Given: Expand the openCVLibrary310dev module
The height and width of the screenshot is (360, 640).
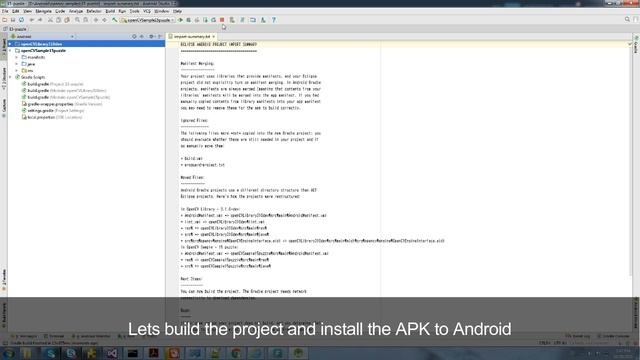Looking at the screenshot, I should [11, 44].
